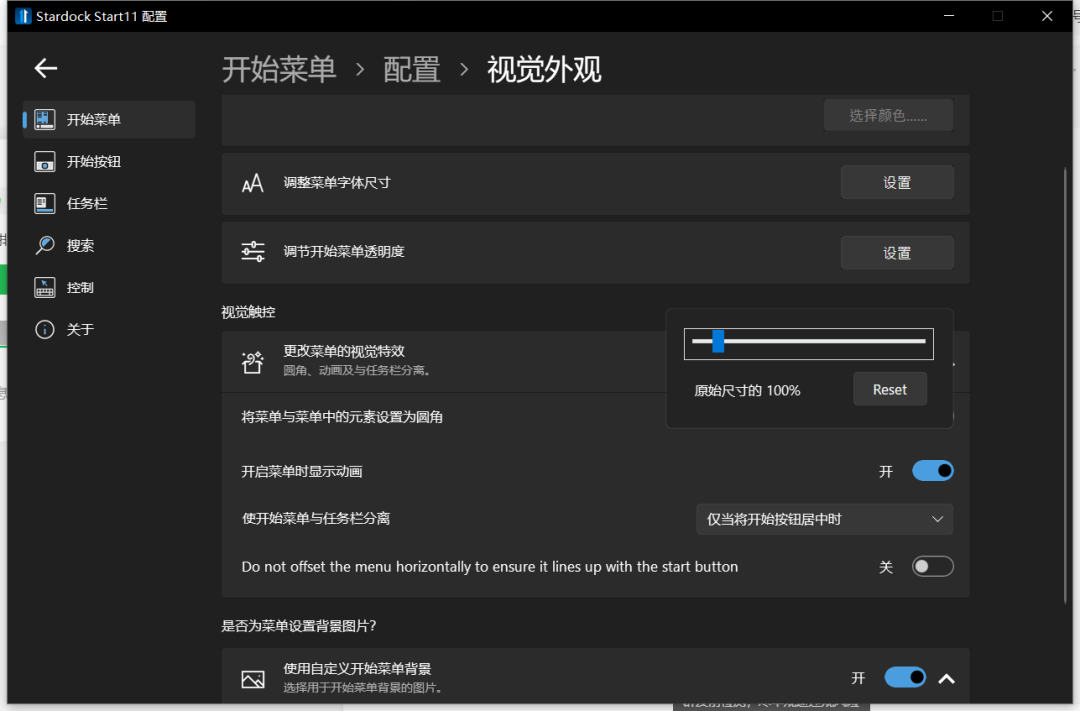Click the blue size slider thumb

718,340
